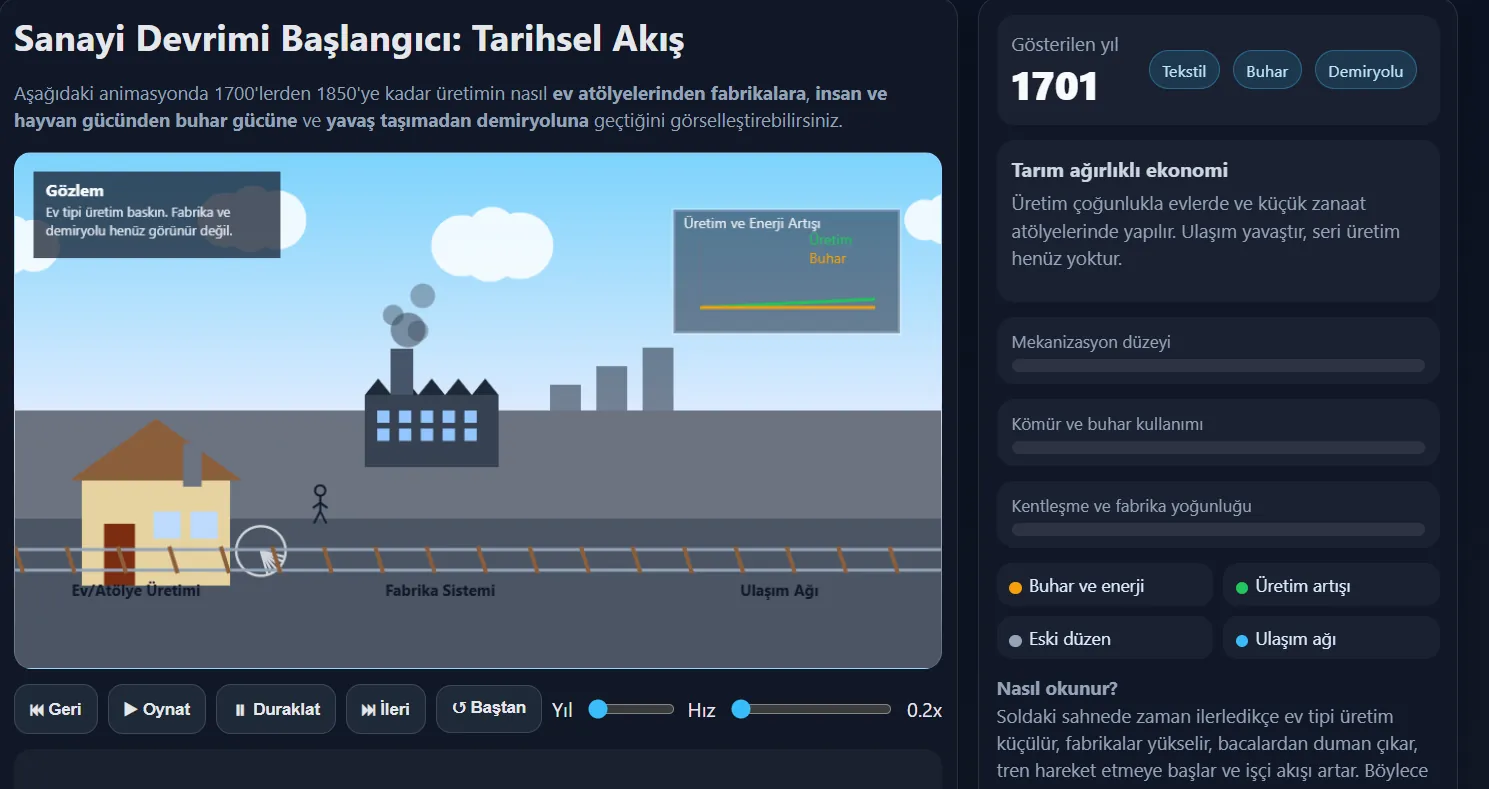Click the orange Buhar chart legend text

point(827,258)
